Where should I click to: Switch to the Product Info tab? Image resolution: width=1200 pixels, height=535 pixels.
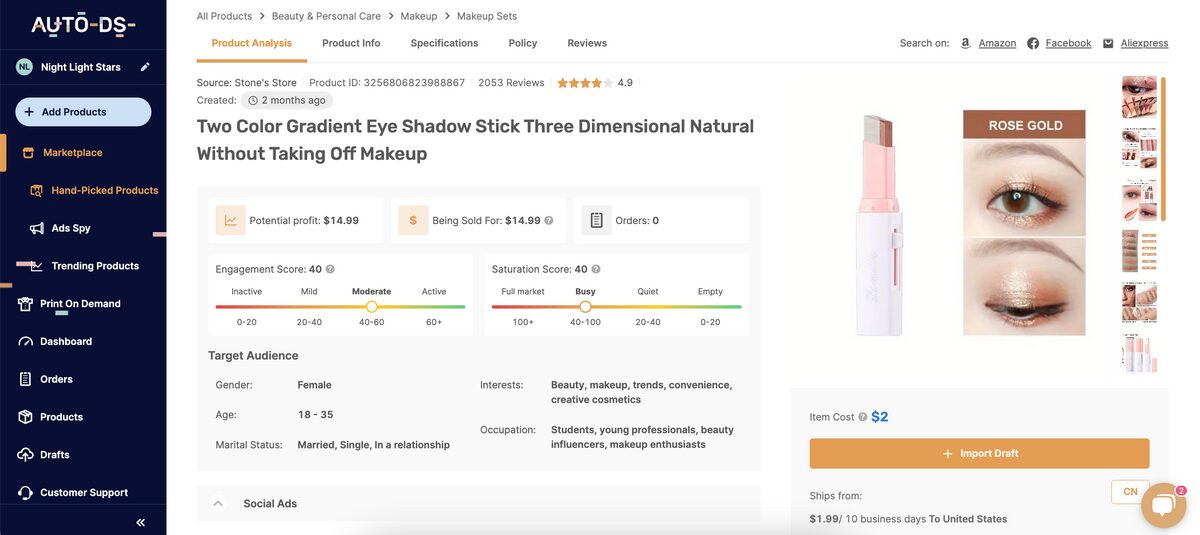351,43
